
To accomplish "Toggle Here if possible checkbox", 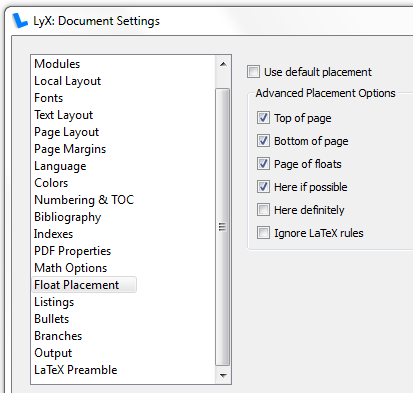I will coord(263,187).
